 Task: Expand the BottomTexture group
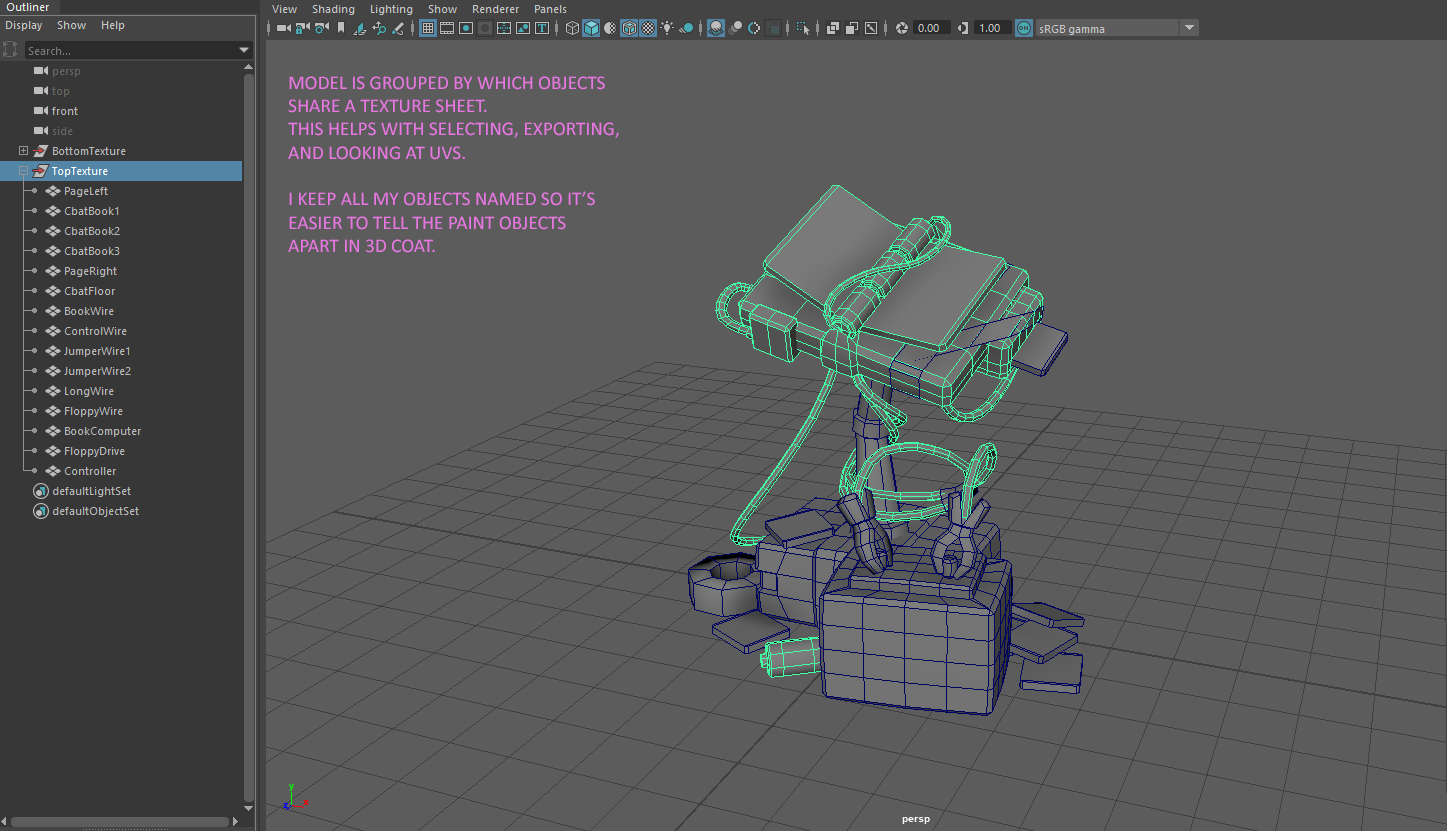(24, 151)
